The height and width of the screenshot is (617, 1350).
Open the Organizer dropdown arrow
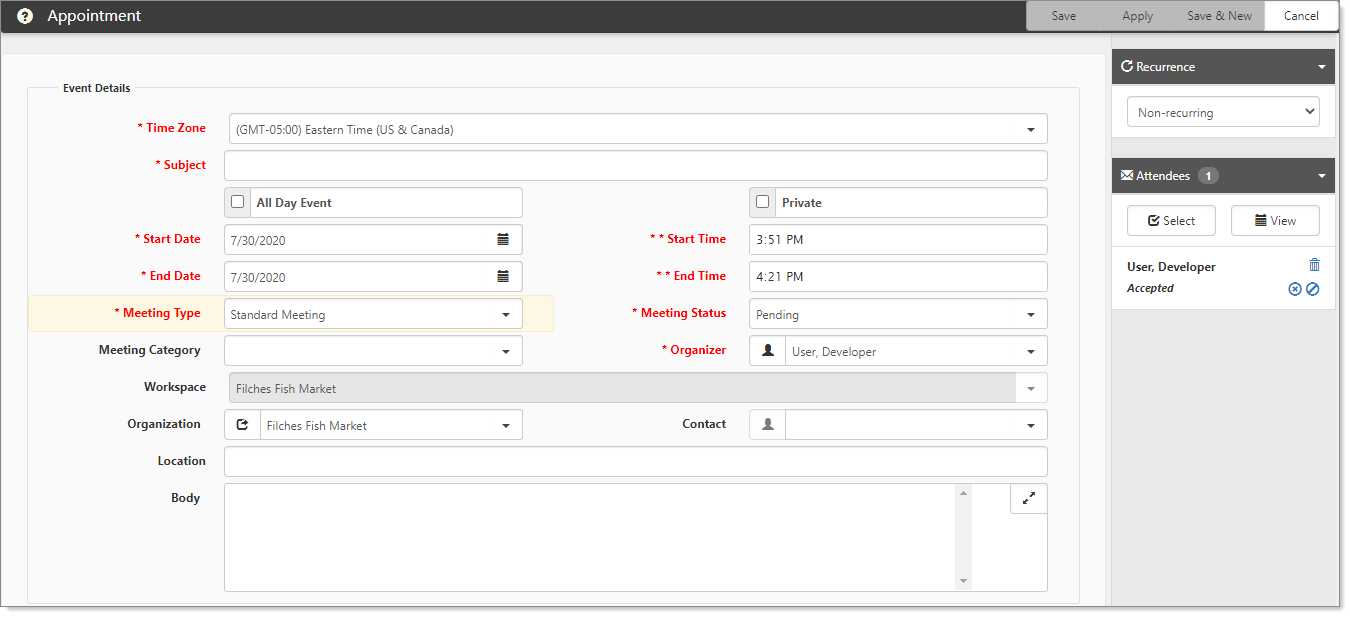pyautogui.click(x=1031, y=352)
